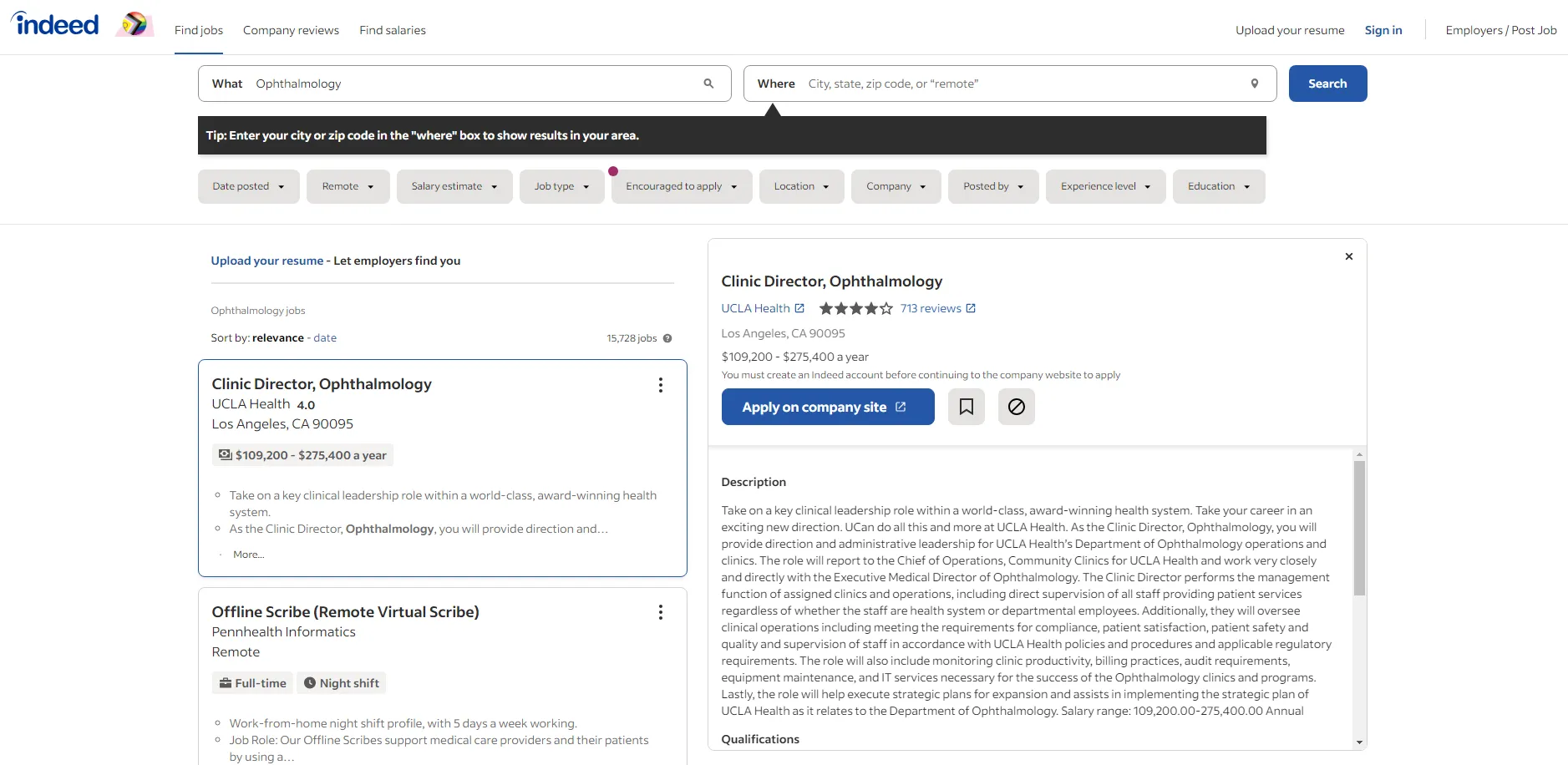The height and width of the screenshot is (765, 1568).
Task: Close the job details panel
Action: [1348, 256]
